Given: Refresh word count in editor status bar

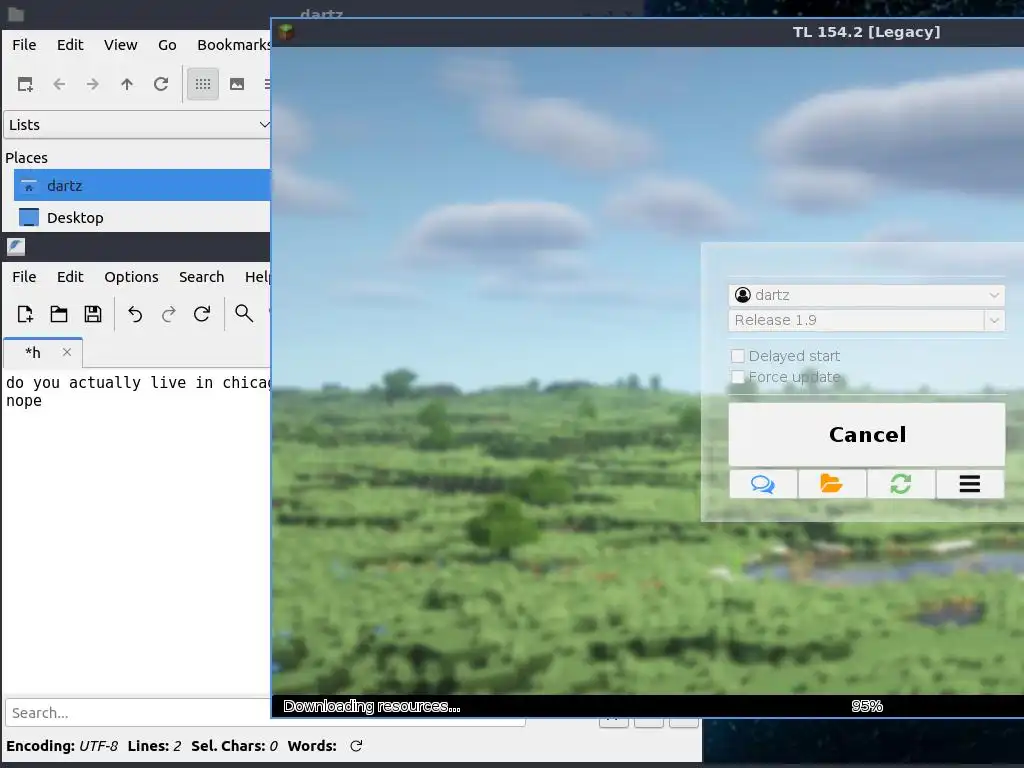Looking at the screenshot, I should coord(356,746).
